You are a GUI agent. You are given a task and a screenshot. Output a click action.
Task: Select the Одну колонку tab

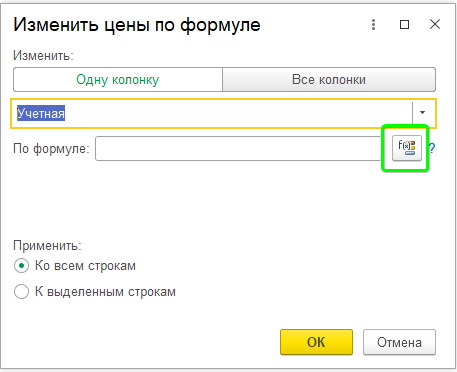(118, 80)
